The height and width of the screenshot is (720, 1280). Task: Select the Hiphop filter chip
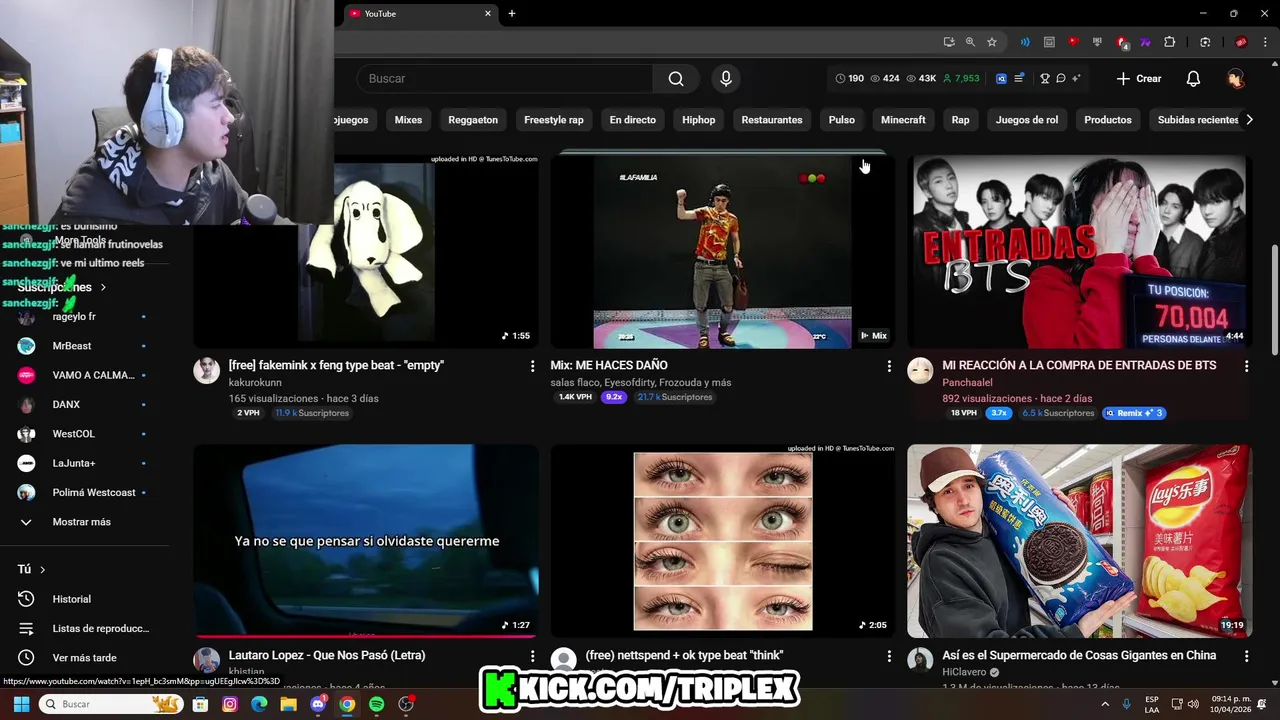coord(699,120)
